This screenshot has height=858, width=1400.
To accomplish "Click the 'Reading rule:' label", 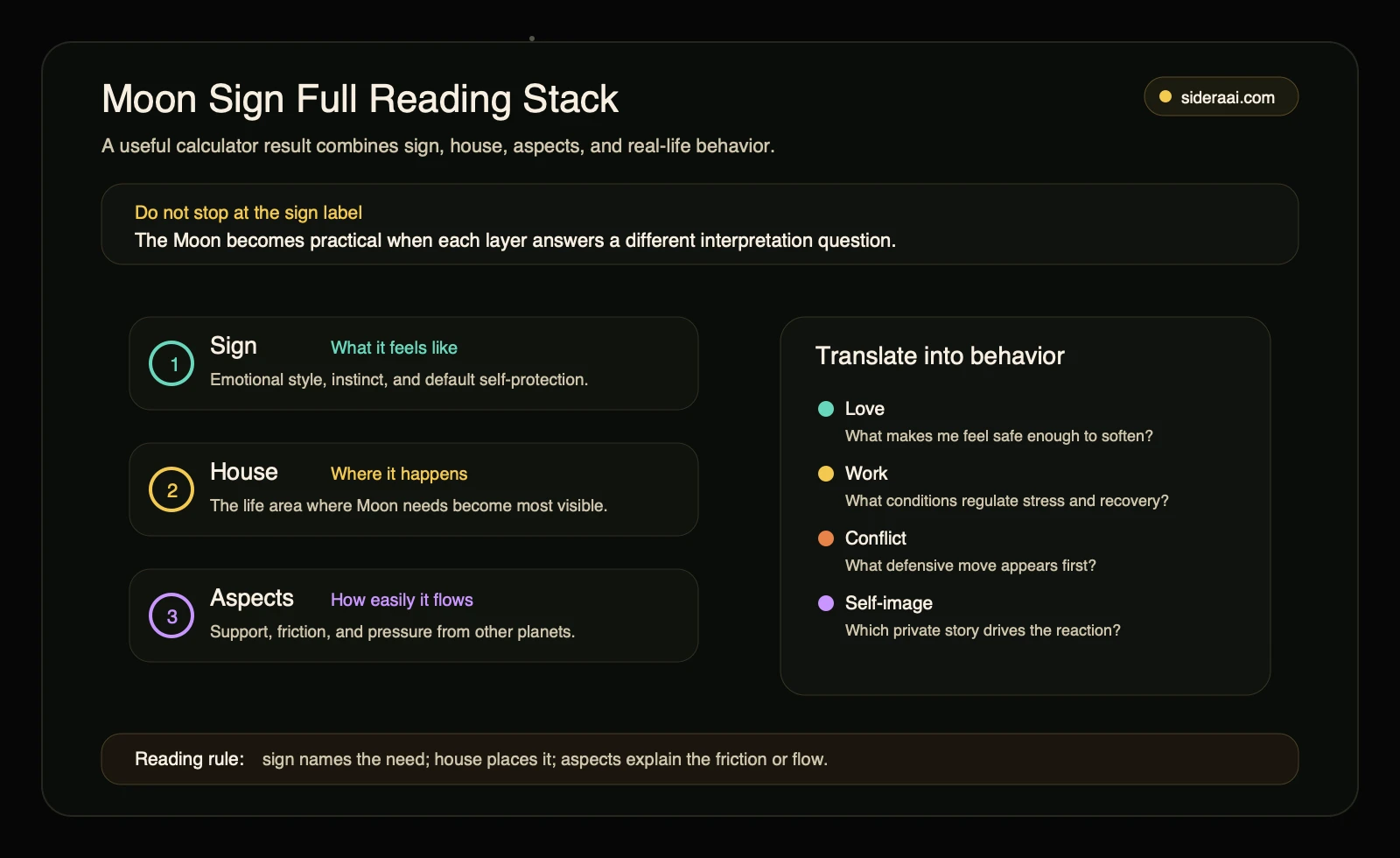I will 190,759.
